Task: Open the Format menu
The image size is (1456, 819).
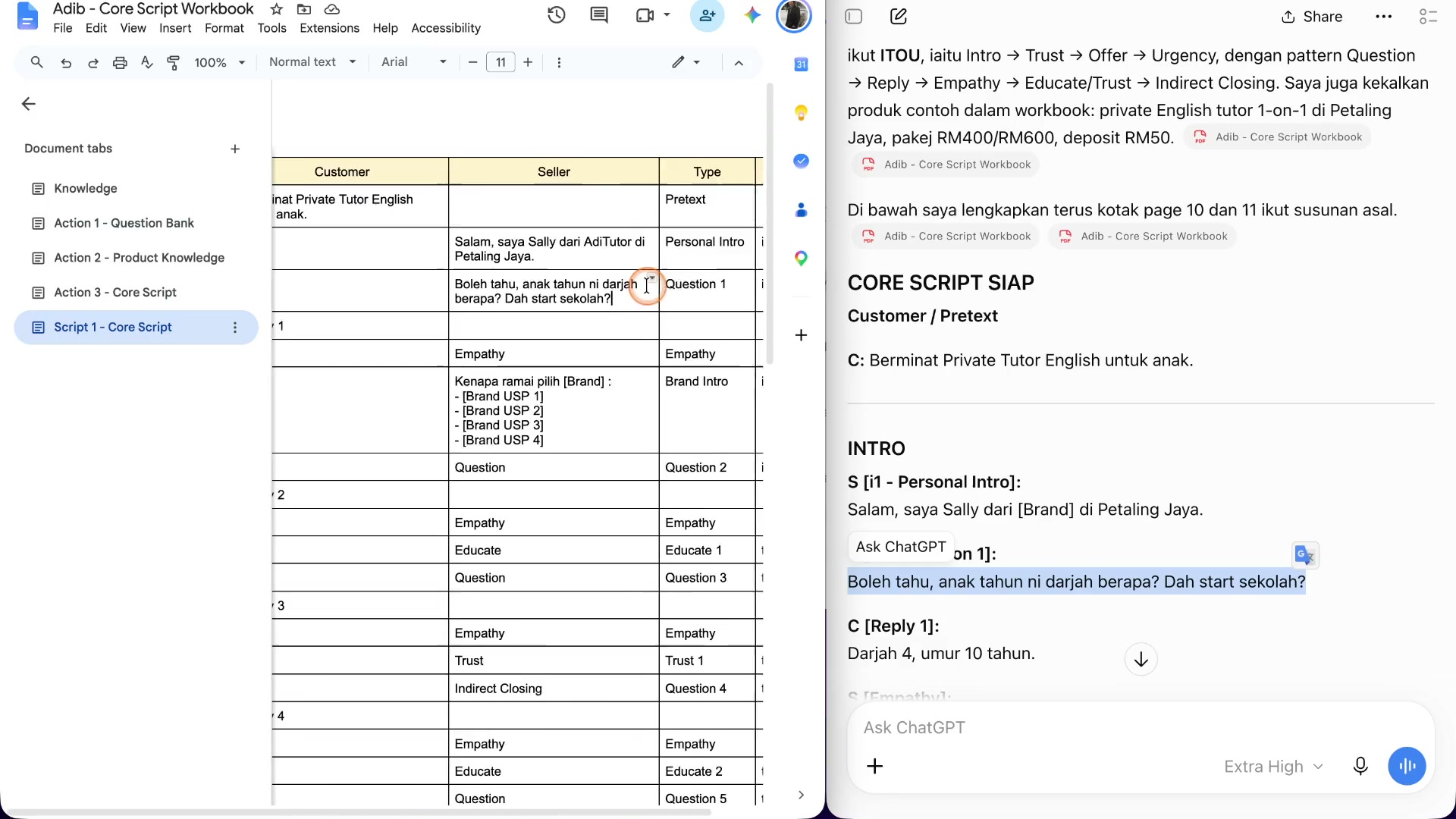Action: click(x=224, y=28)
